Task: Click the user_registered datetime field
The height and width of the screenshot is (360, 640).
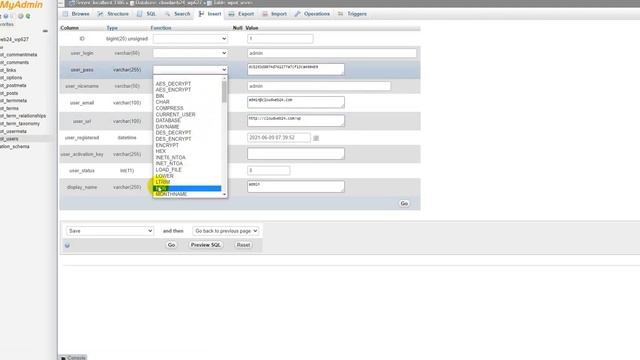Action: 278,138
